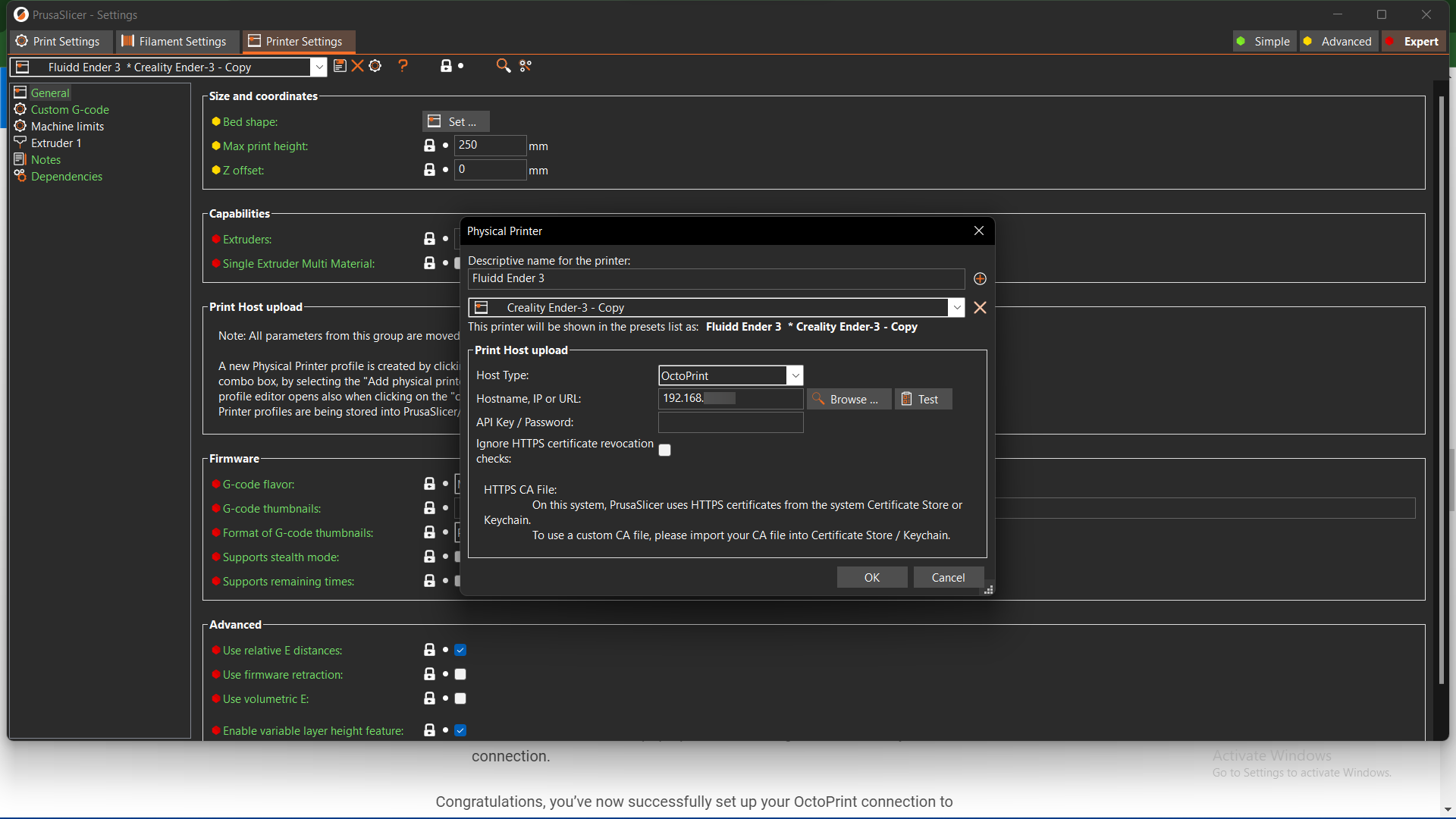Click the search icon in toolbar
This screenshot has width=1456, height=819.
pos(503,65)
